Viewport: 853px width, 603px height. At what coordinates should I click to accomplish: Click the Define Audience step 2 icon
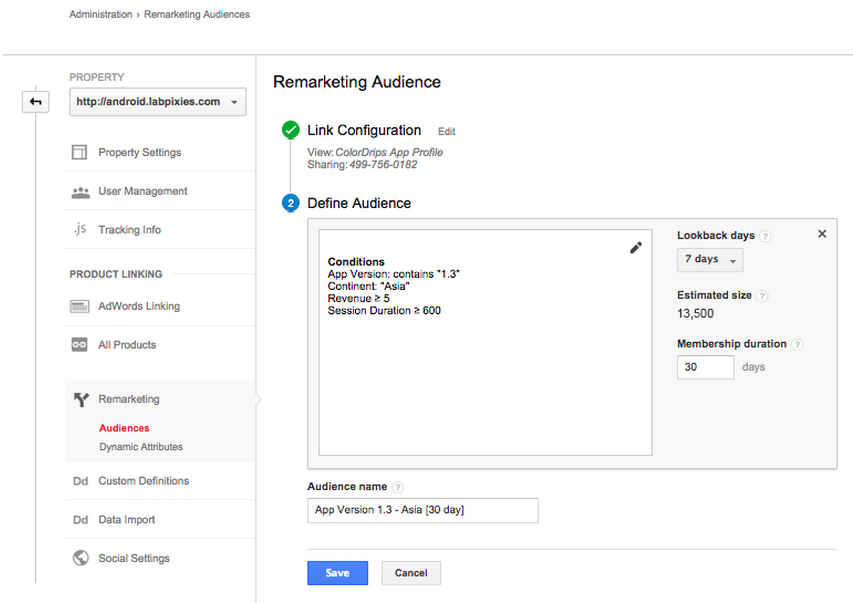click(x=291, y=203)
